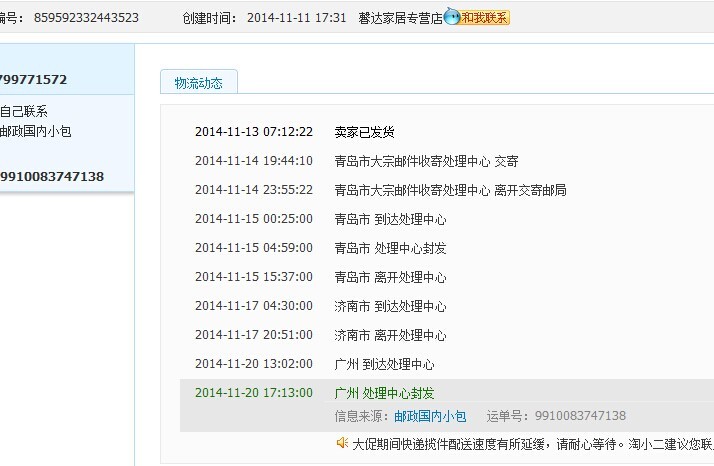Click the sidebar tracking number 9910083747138
Screen dimensions: 714x466
[52, 177]
